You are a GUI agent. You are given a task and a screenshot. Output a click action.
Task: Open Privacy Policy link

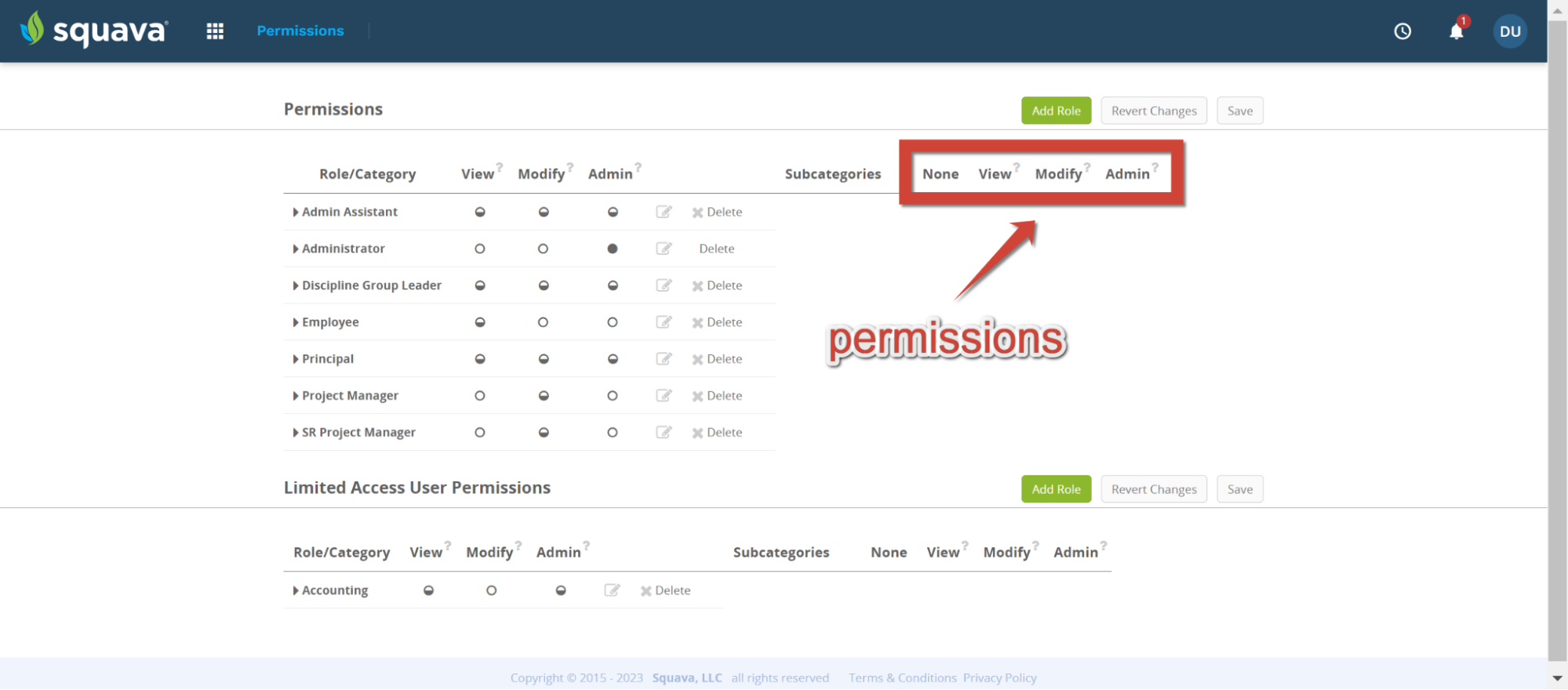point(1000,677)
